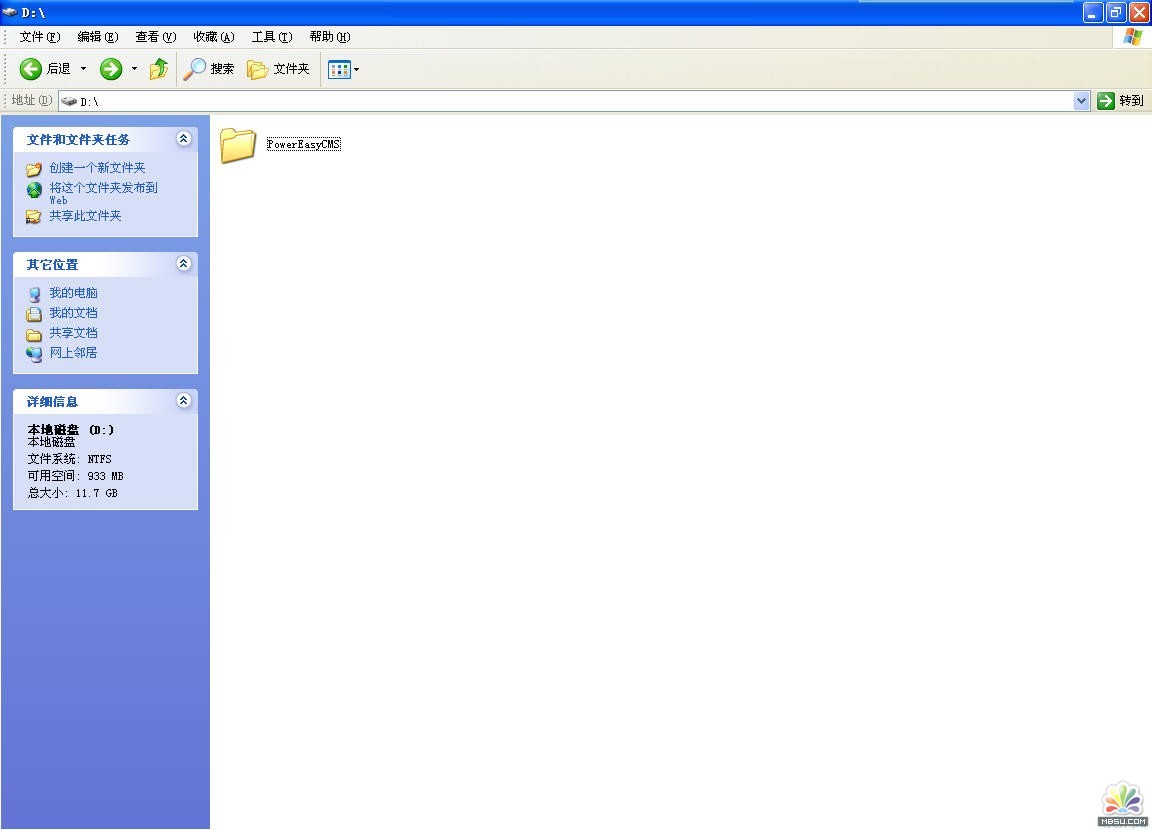Screen dimensions: 1152x830
Task: Click the green Forward arrow icon
Action: (x=111, y=69)
